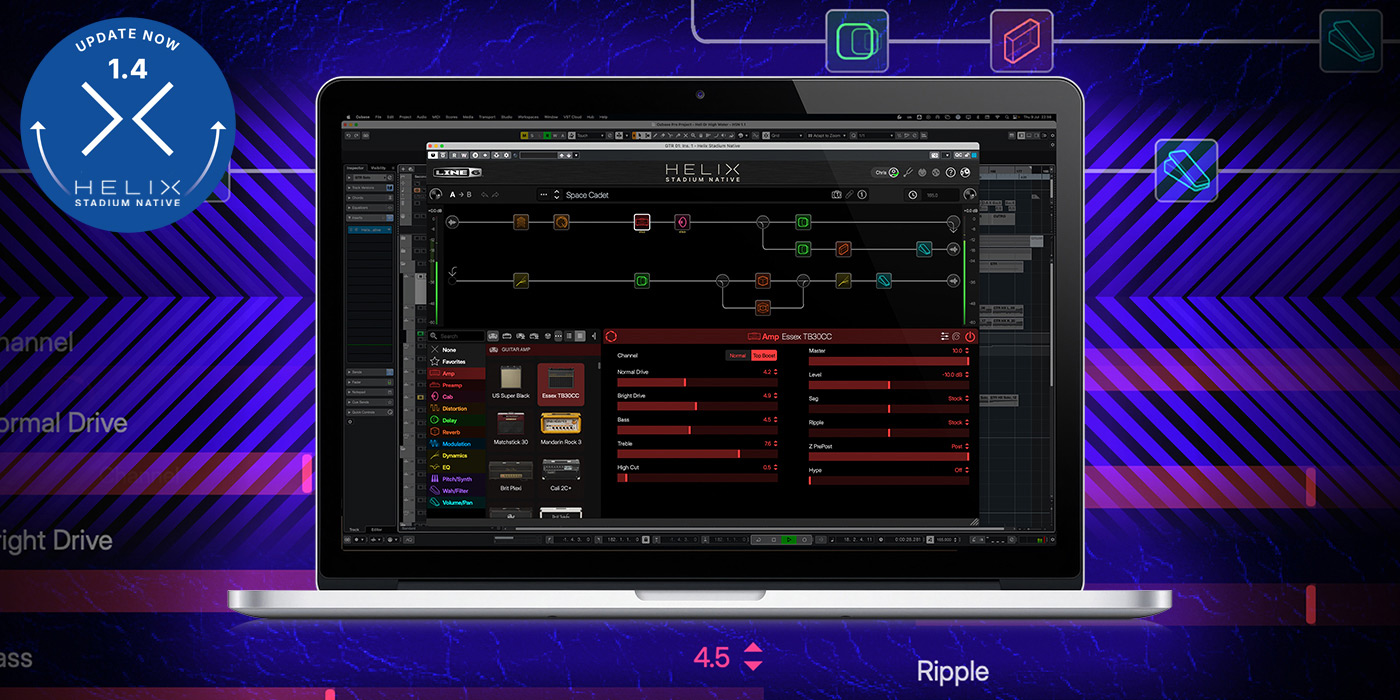The image size is (1400, 700).
Task: Open the Cubase Project menu
Action: 405,117
